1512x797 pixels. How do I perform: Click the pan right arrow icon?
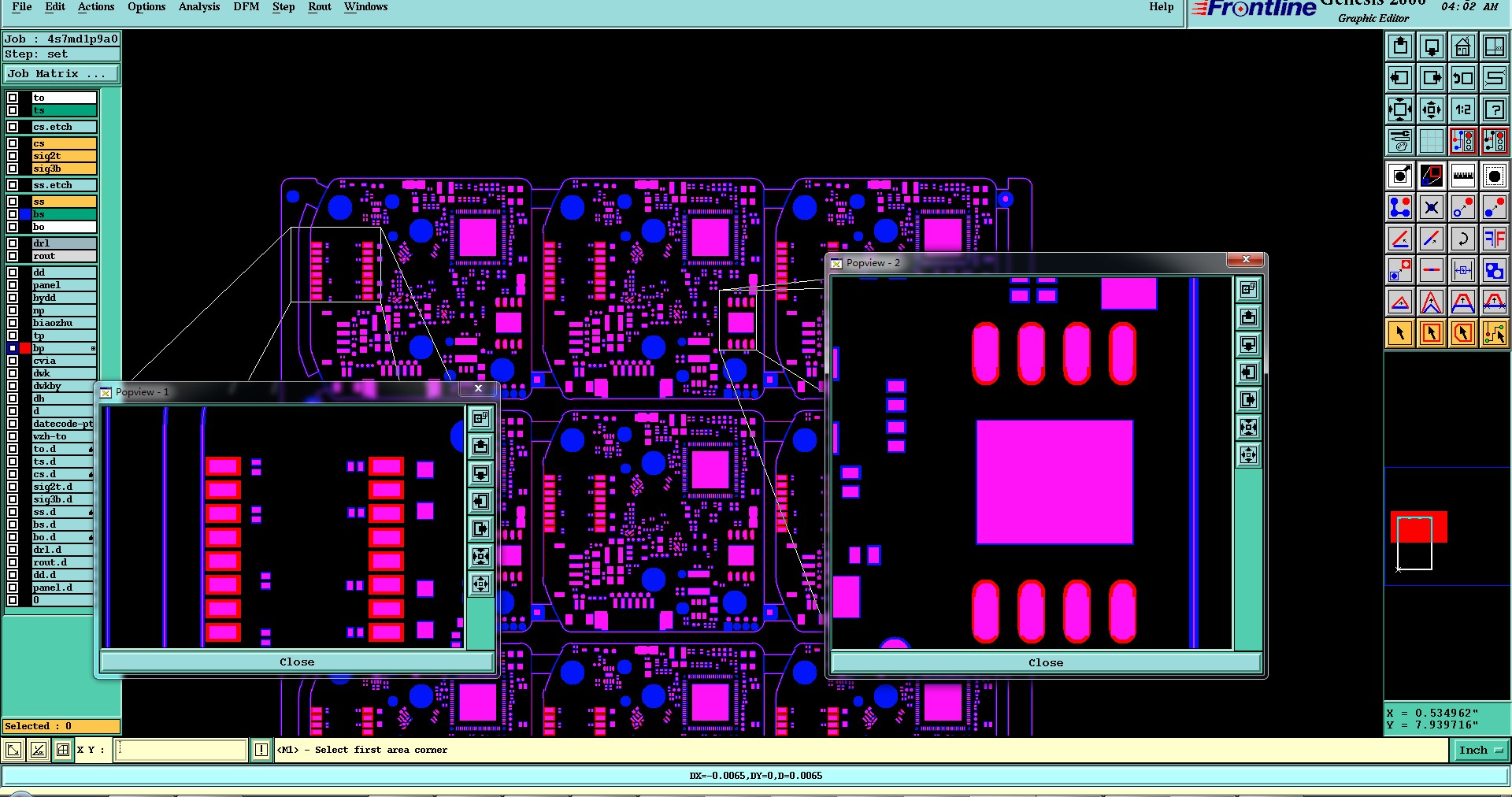[1432, 78]
